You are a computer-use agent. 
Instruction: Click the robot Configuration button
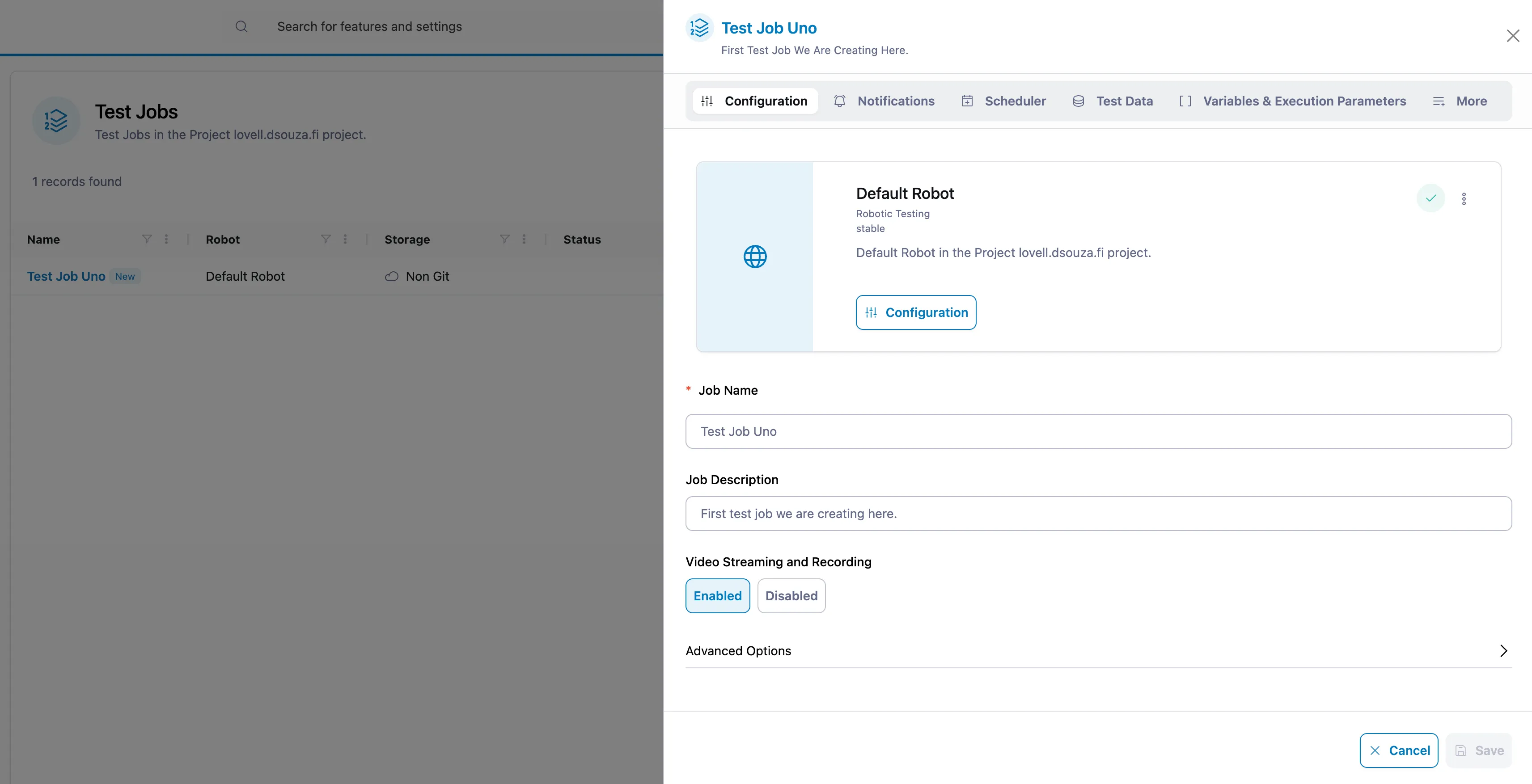(x=916, y=312)
